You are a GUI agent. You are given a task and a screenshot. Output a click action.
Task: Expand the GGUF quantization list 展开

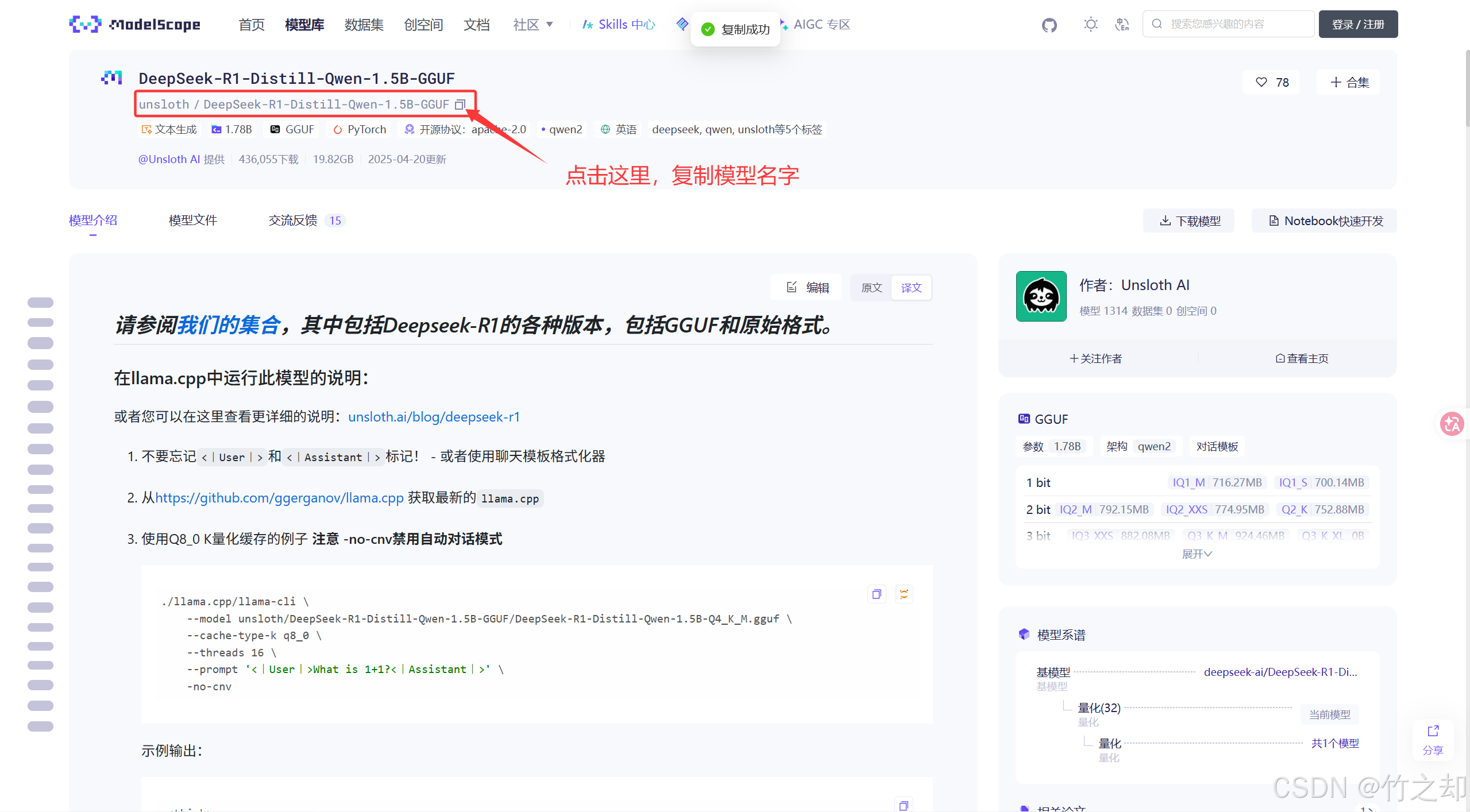click(x=1196, y=554)
